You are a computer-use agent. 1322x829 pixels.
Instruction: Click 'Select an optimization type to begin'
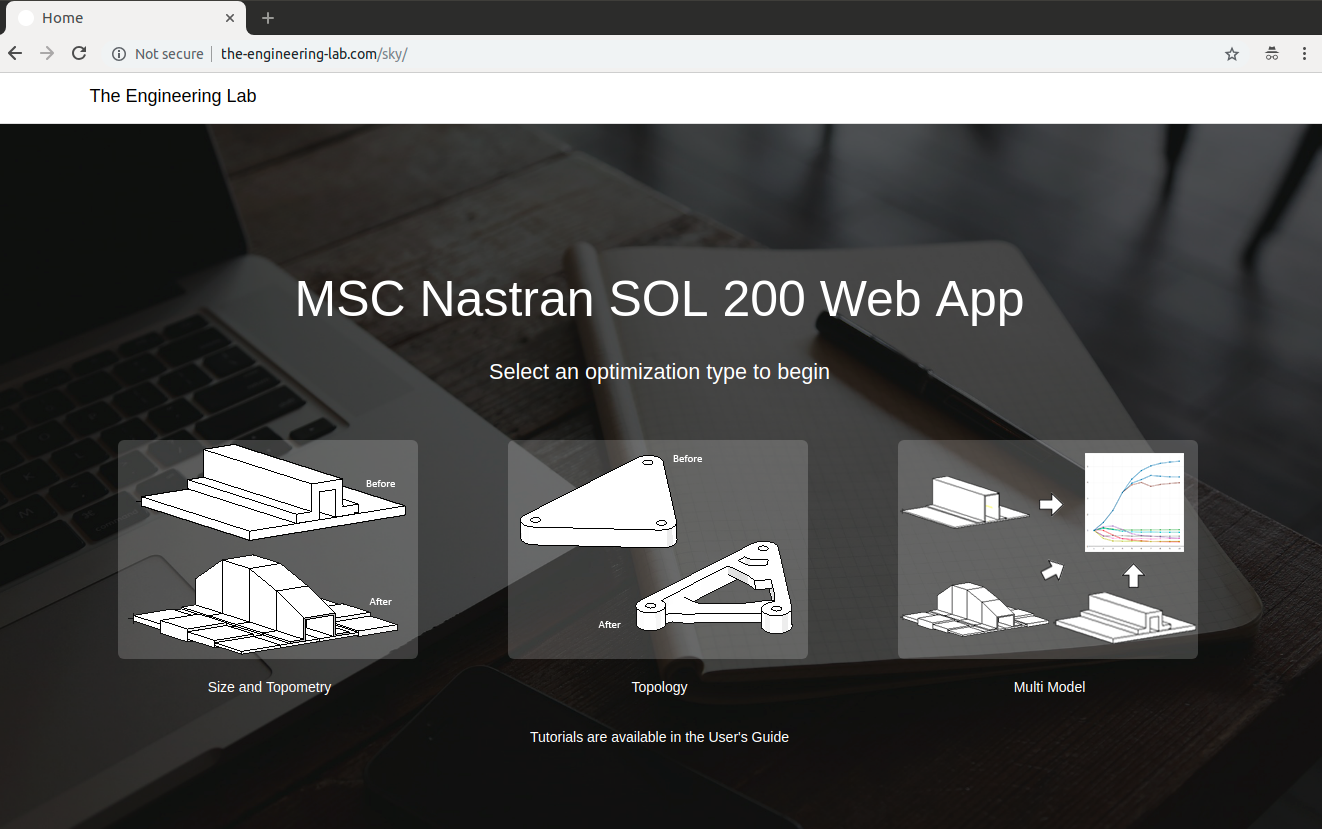pyautogui.click(x=659, y=372)
